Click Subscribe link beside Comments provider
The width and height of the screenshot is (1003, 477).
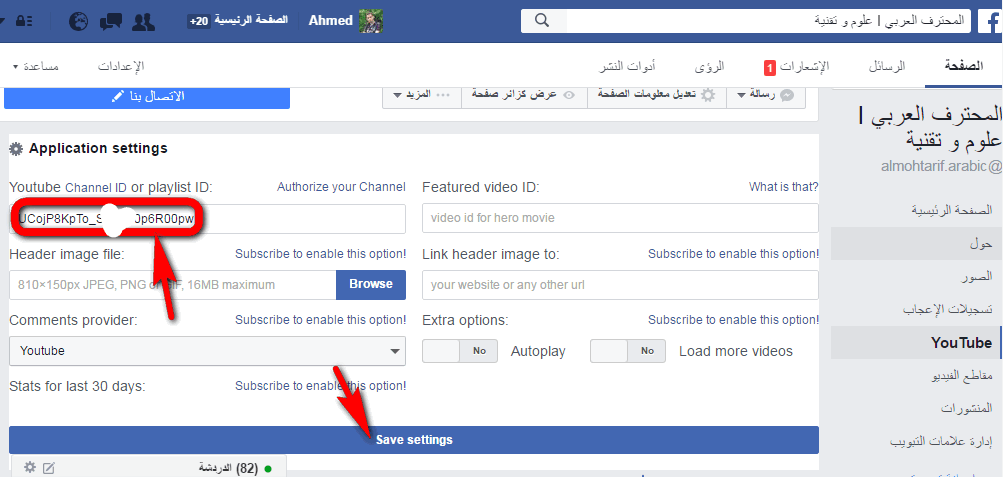coord(320,319)
